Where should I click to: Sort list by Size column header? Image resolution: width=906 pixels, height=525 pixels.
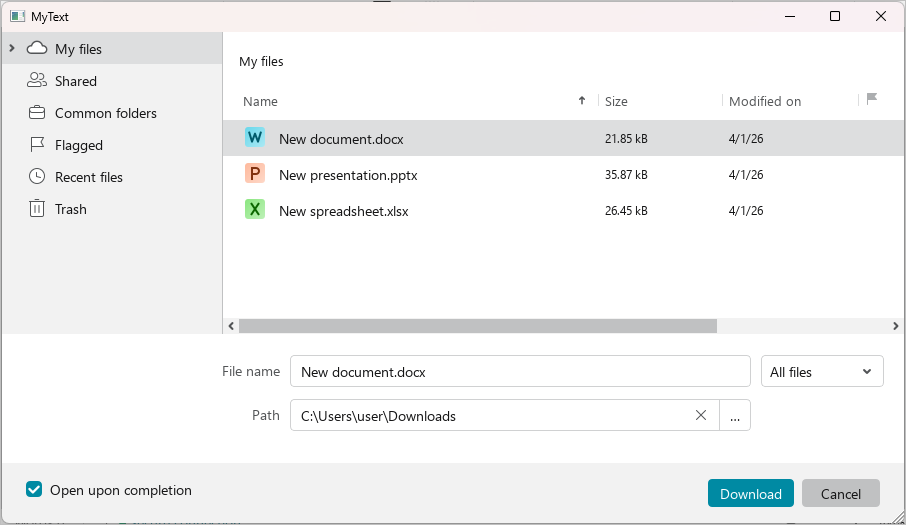[616, 102]
